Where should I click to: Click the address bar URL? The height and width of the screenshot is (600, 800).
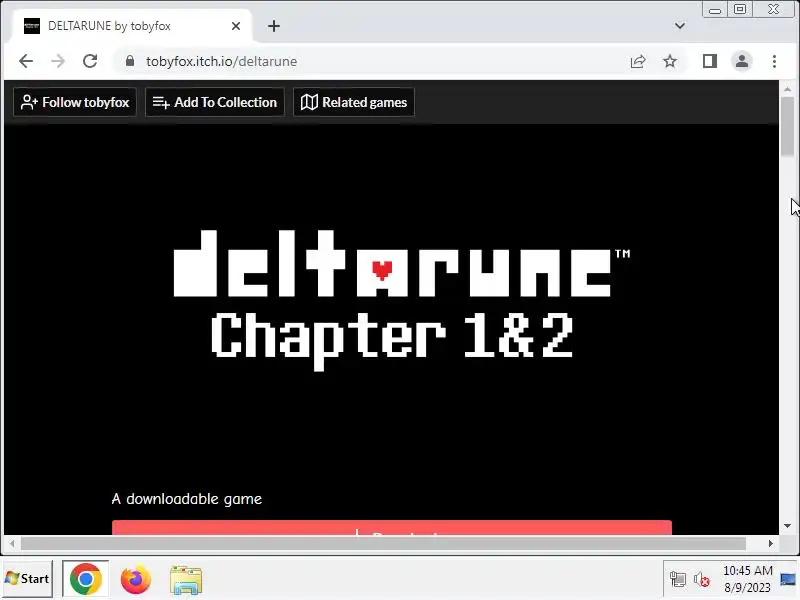pos(221,61)
